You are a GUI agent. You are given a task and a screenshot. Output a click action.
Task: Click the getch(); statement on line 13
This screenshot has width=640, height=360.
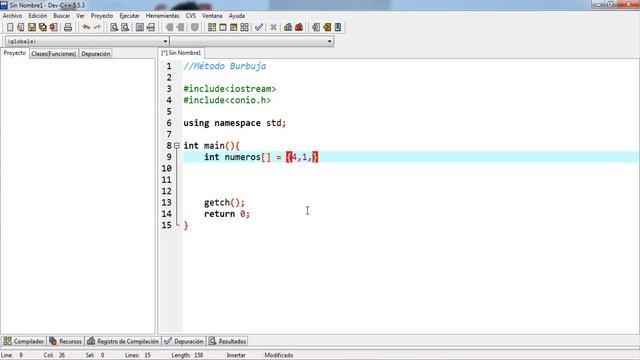pos(224,202)
